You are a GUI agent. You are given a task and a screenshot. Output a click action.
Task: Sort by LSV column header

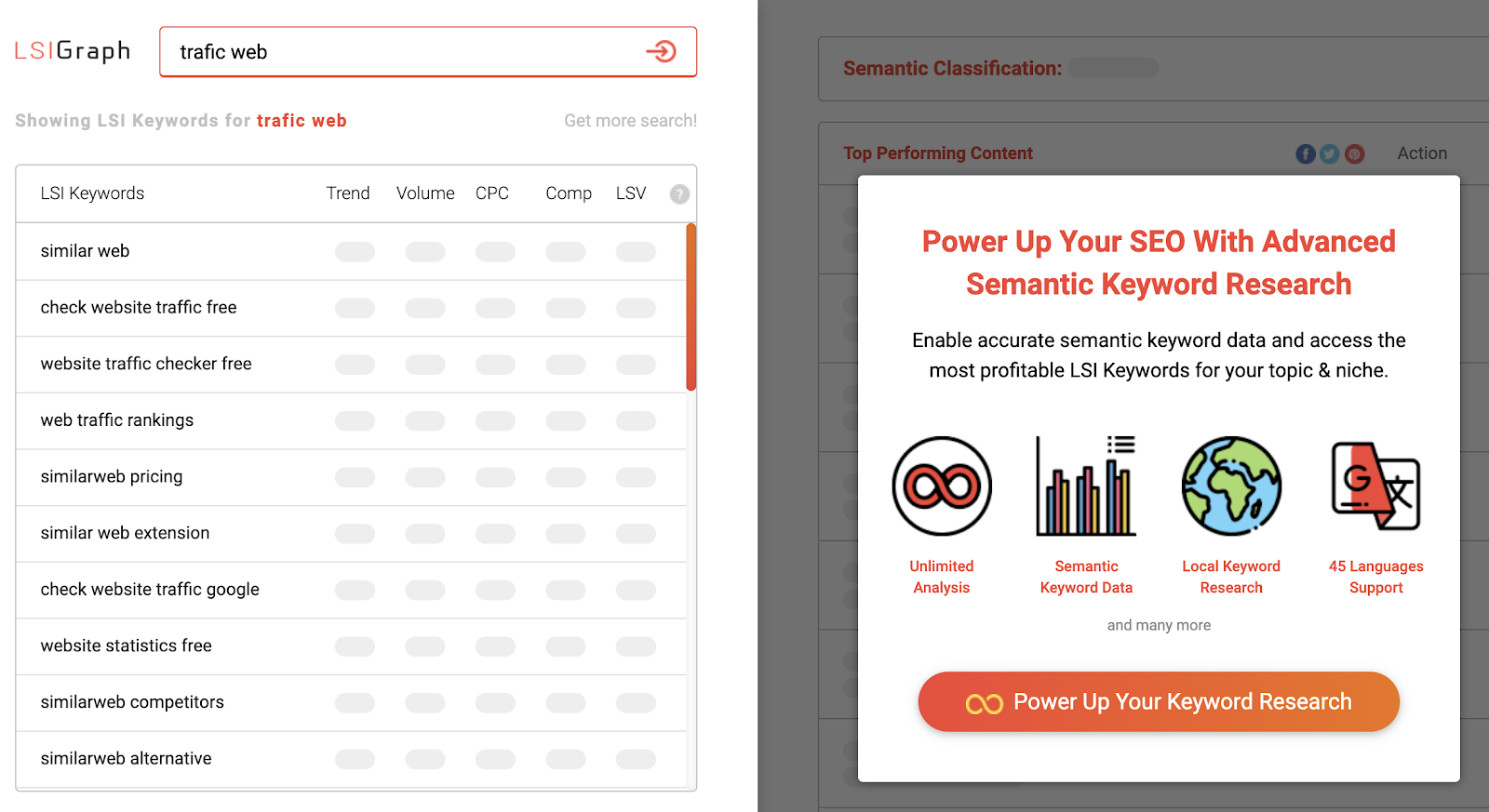[631, 193]
